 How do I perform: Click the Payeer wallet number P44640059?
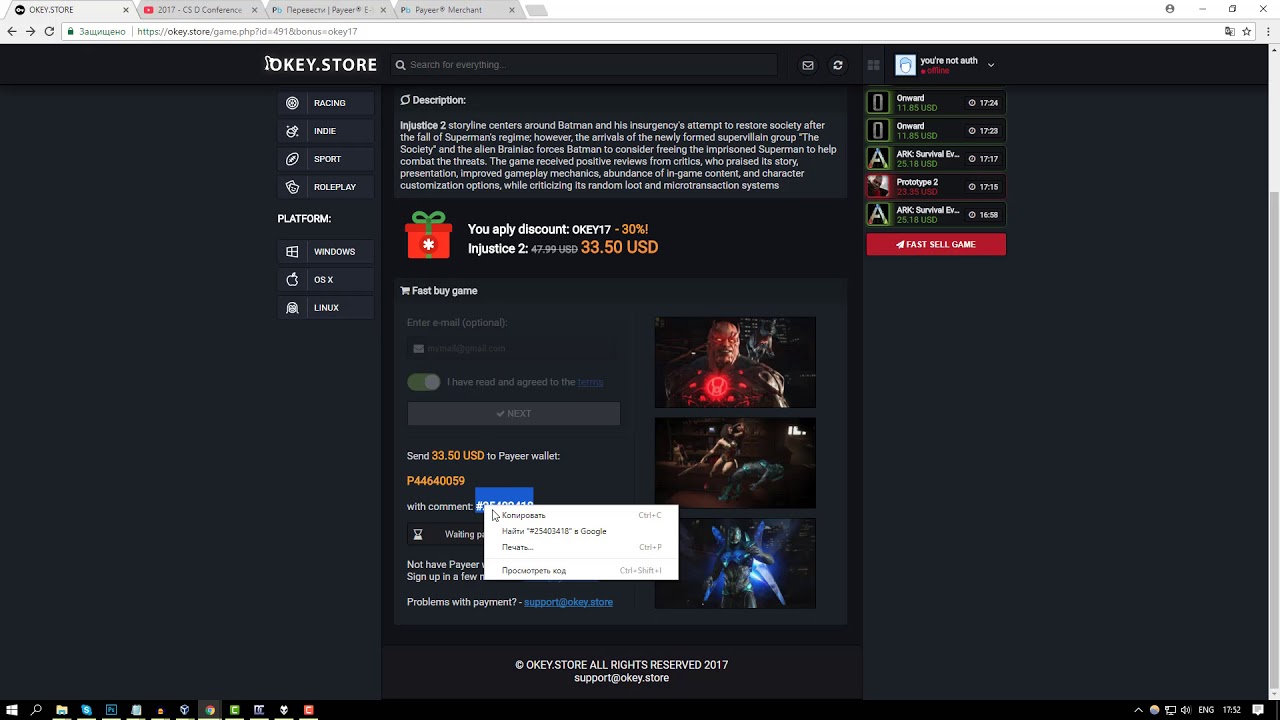click(436, 481)
